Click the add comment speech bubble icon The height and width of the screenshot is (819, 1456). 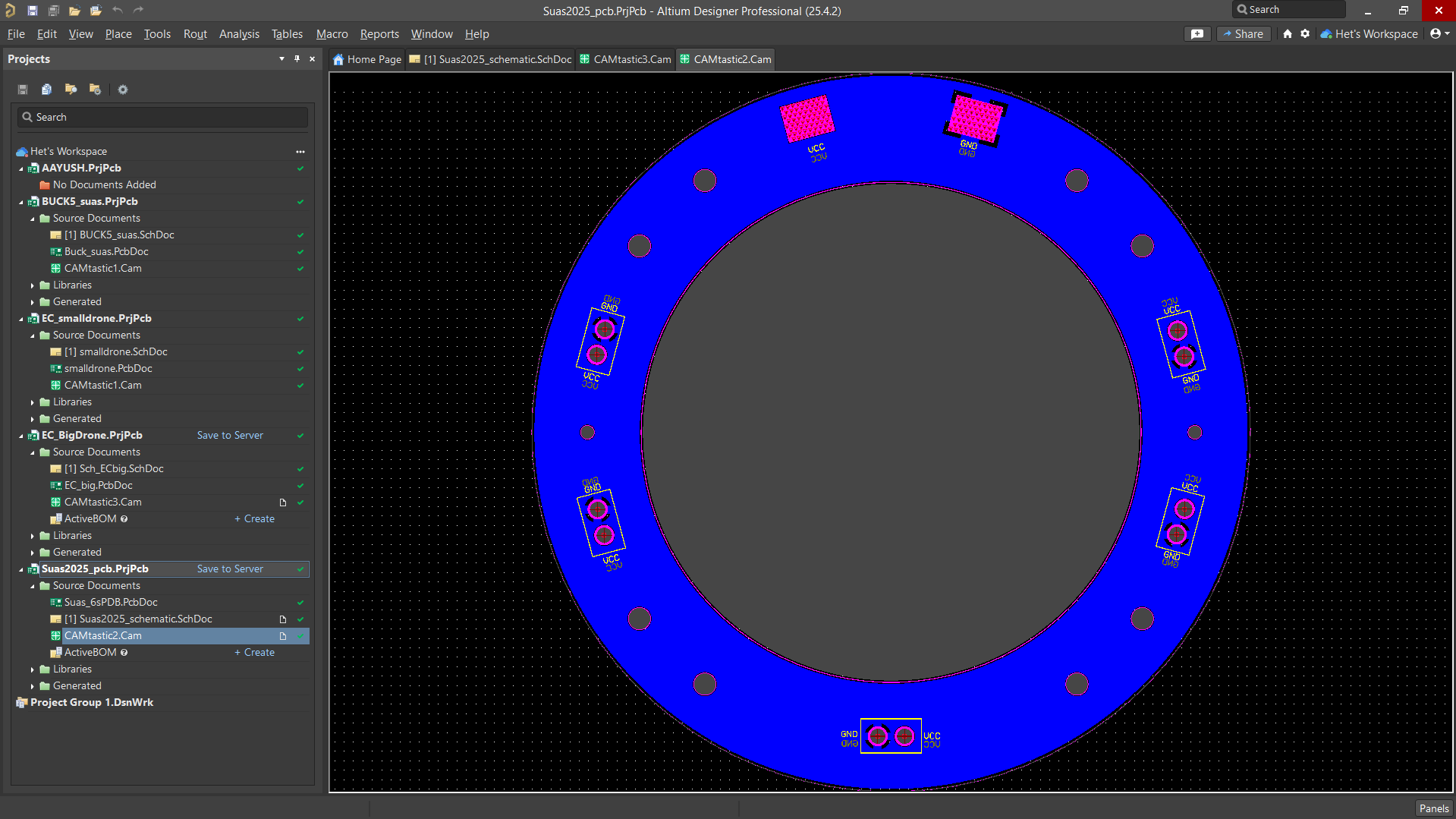(1197, 33)
